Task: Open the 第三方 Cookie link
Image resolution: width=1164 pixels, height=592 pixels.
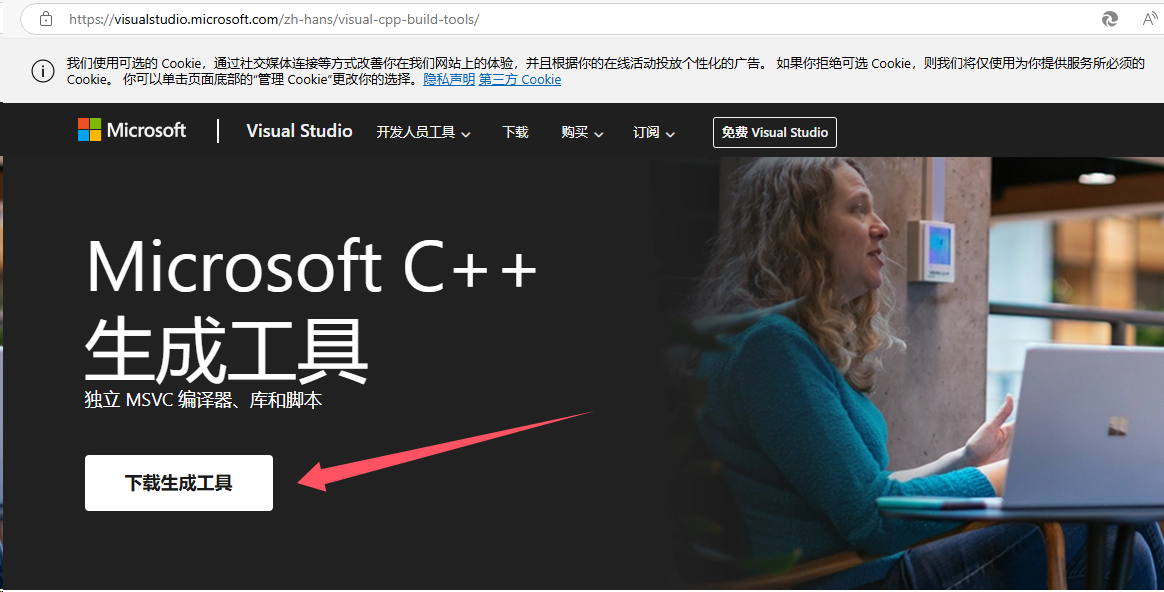Action: click(x=520, y=79)
